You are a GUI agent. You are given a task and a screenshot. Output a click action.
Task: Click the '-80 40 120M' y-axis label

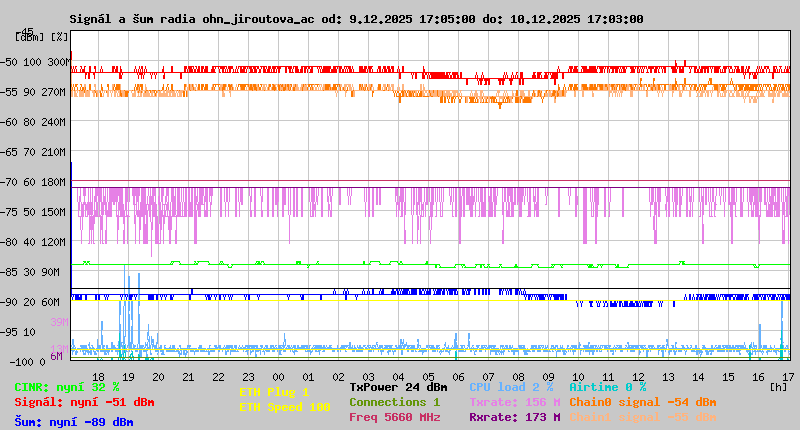33,242
